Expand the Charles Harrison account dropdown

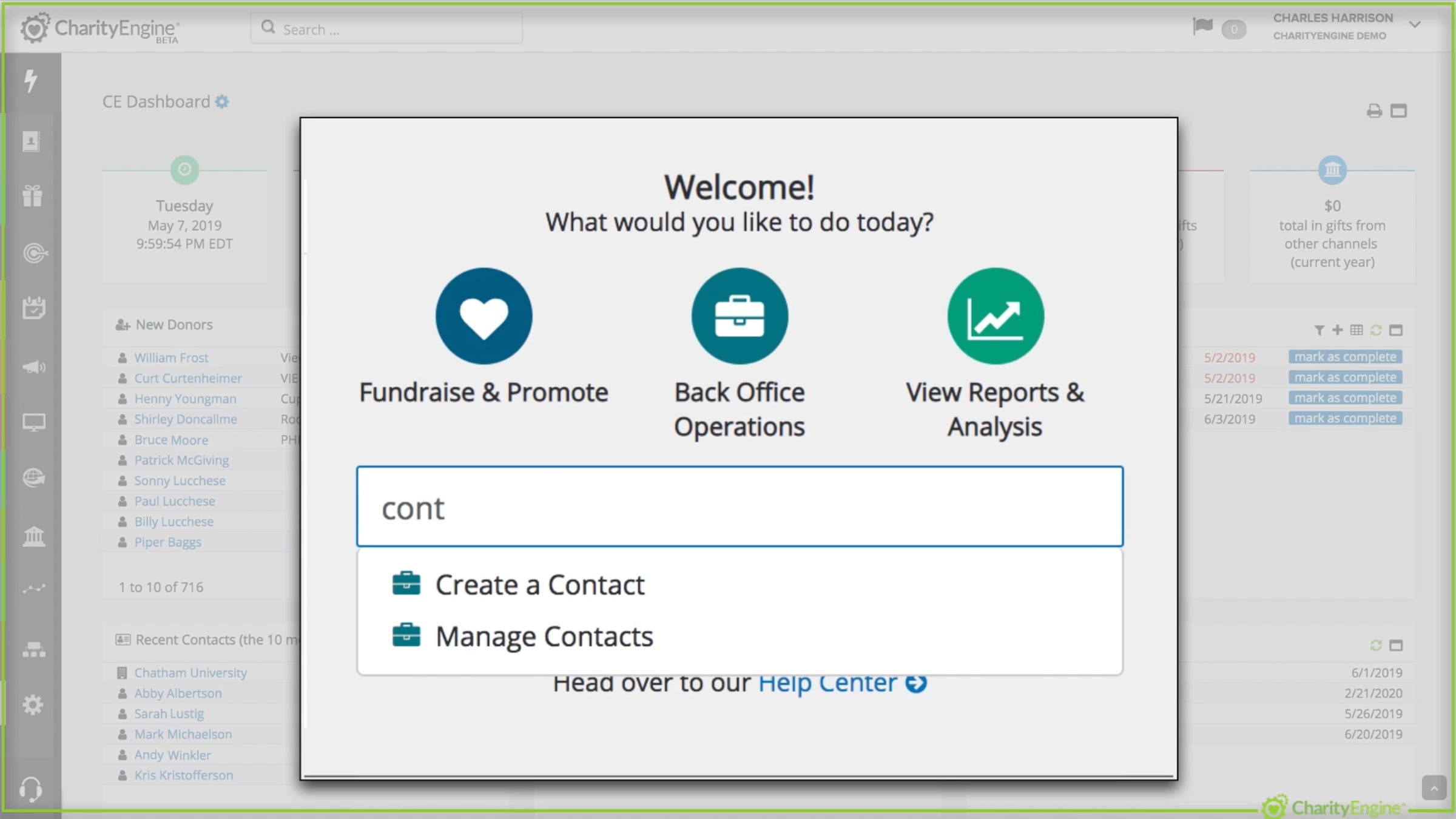pyautogui.click(x=1415, y=25)
